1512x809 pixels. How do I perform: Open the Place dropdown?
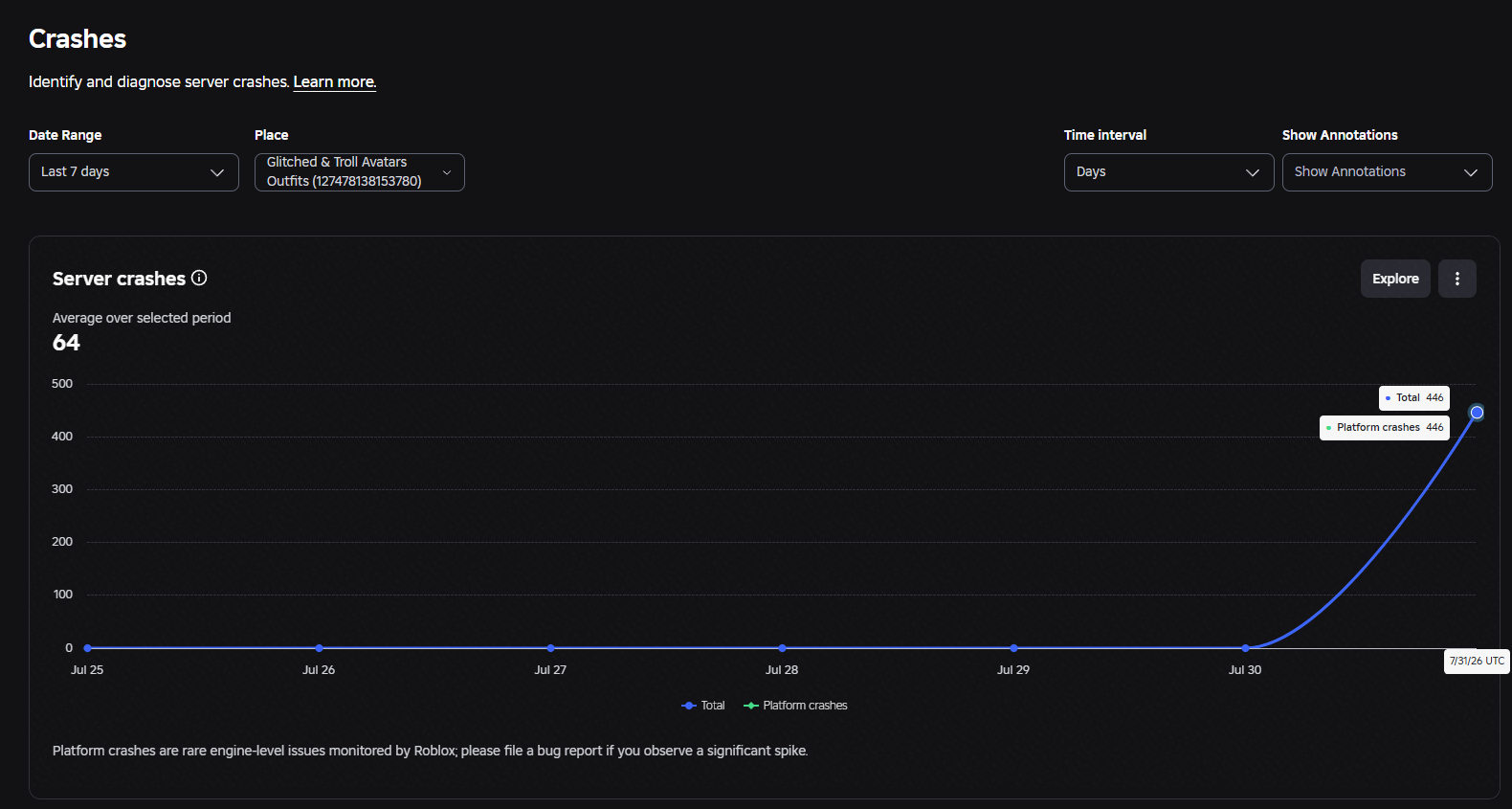point(360,172)
